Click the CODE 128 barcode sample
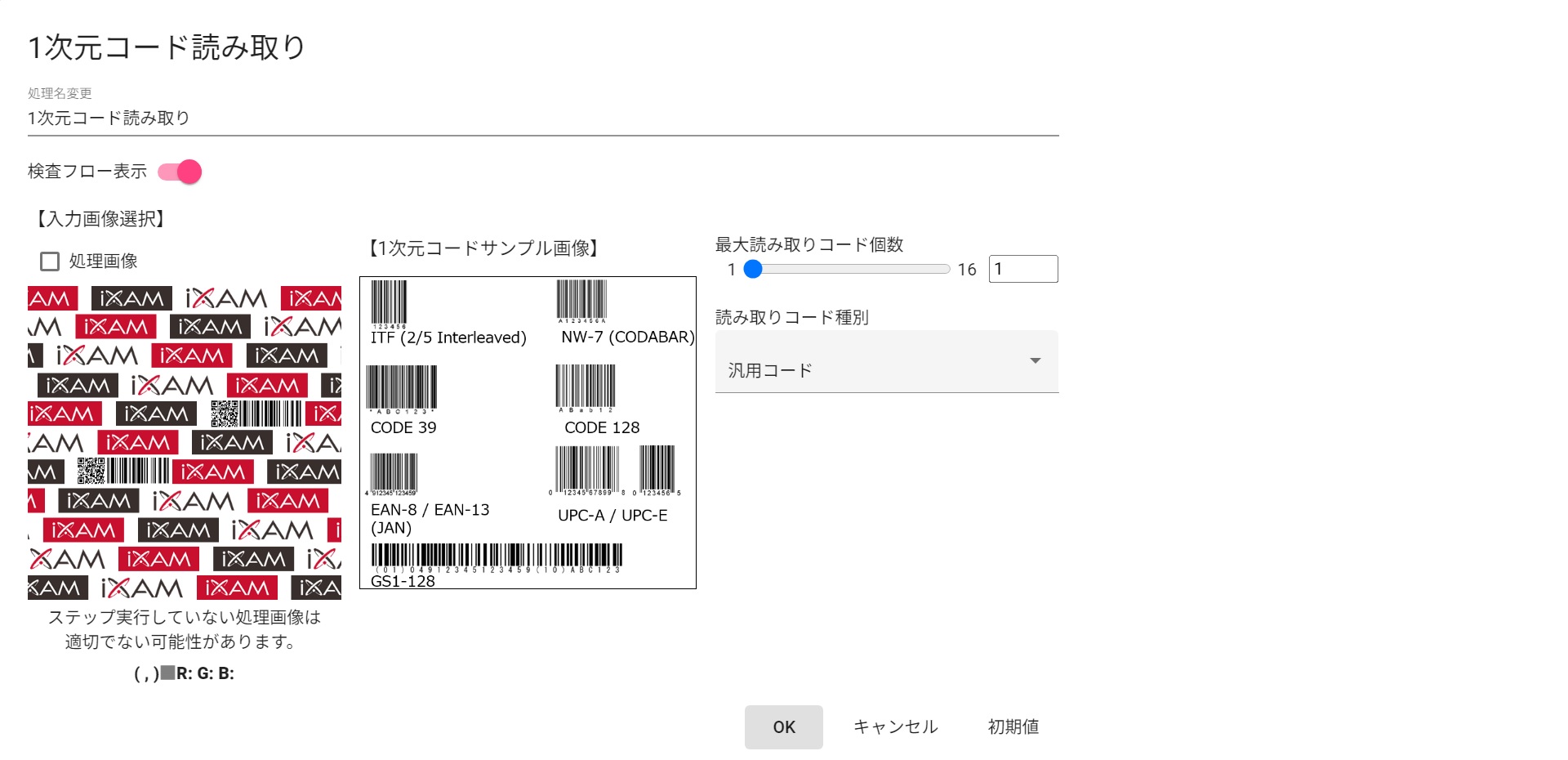Screen dimensions: 1568x760 click(x=586, y=387)
